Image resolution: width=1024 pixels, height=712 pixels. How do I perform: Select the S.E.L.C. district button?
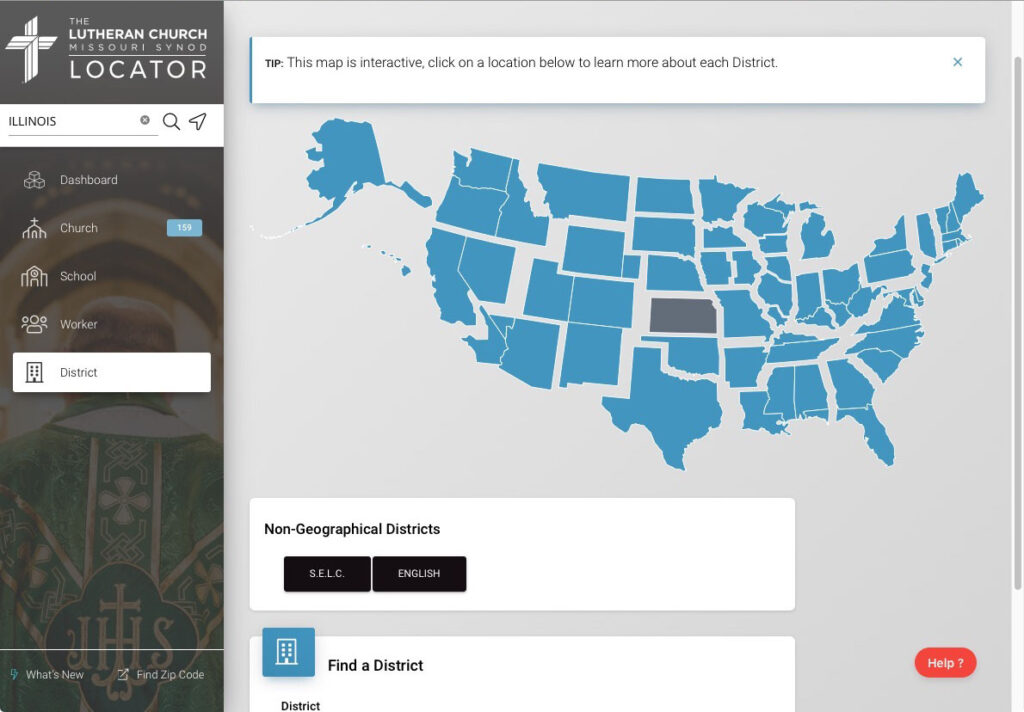pyautogui.click(x=327, y=574)
